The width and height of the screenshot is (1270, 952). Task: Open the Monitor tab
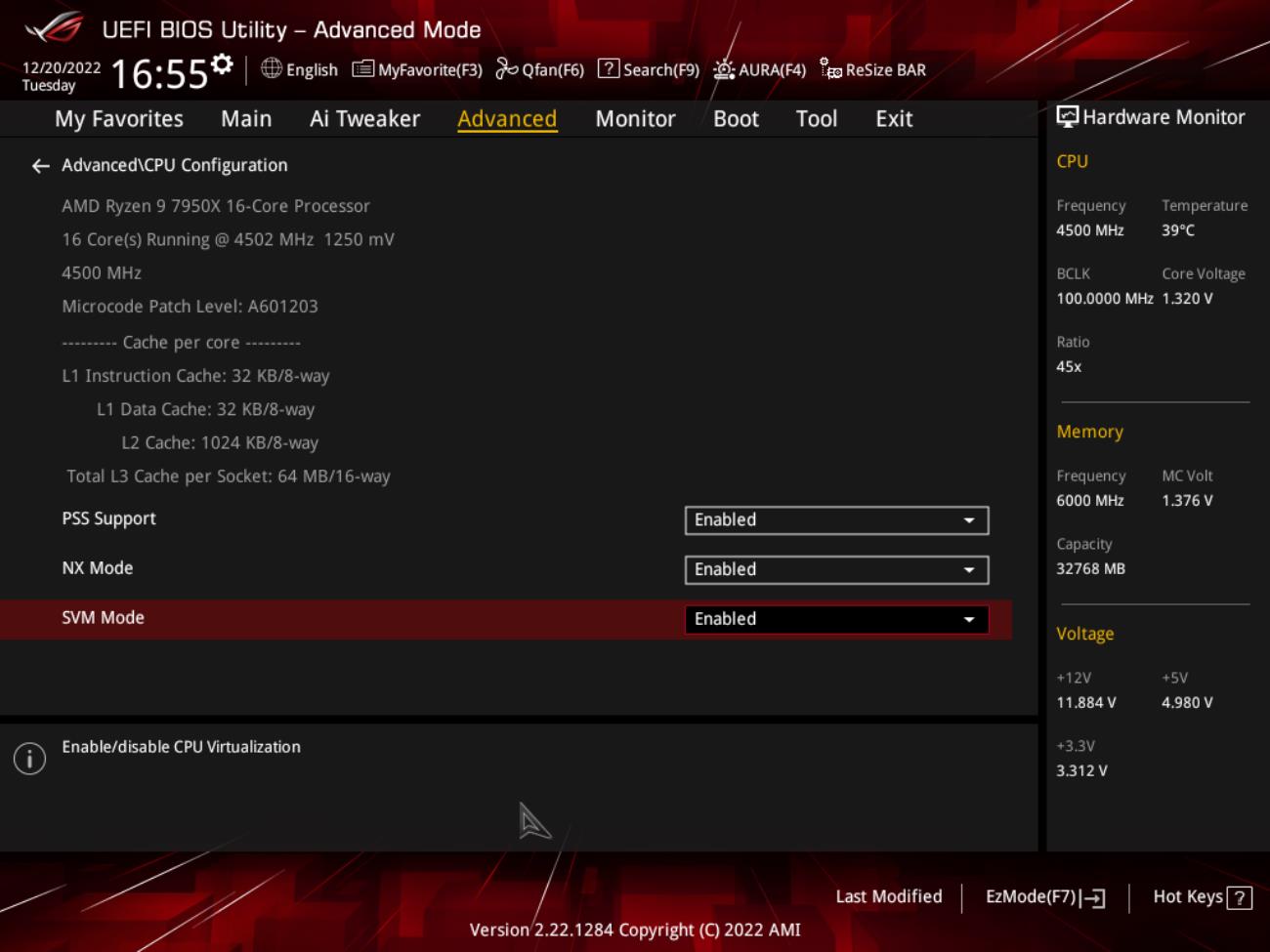(635, 119)
